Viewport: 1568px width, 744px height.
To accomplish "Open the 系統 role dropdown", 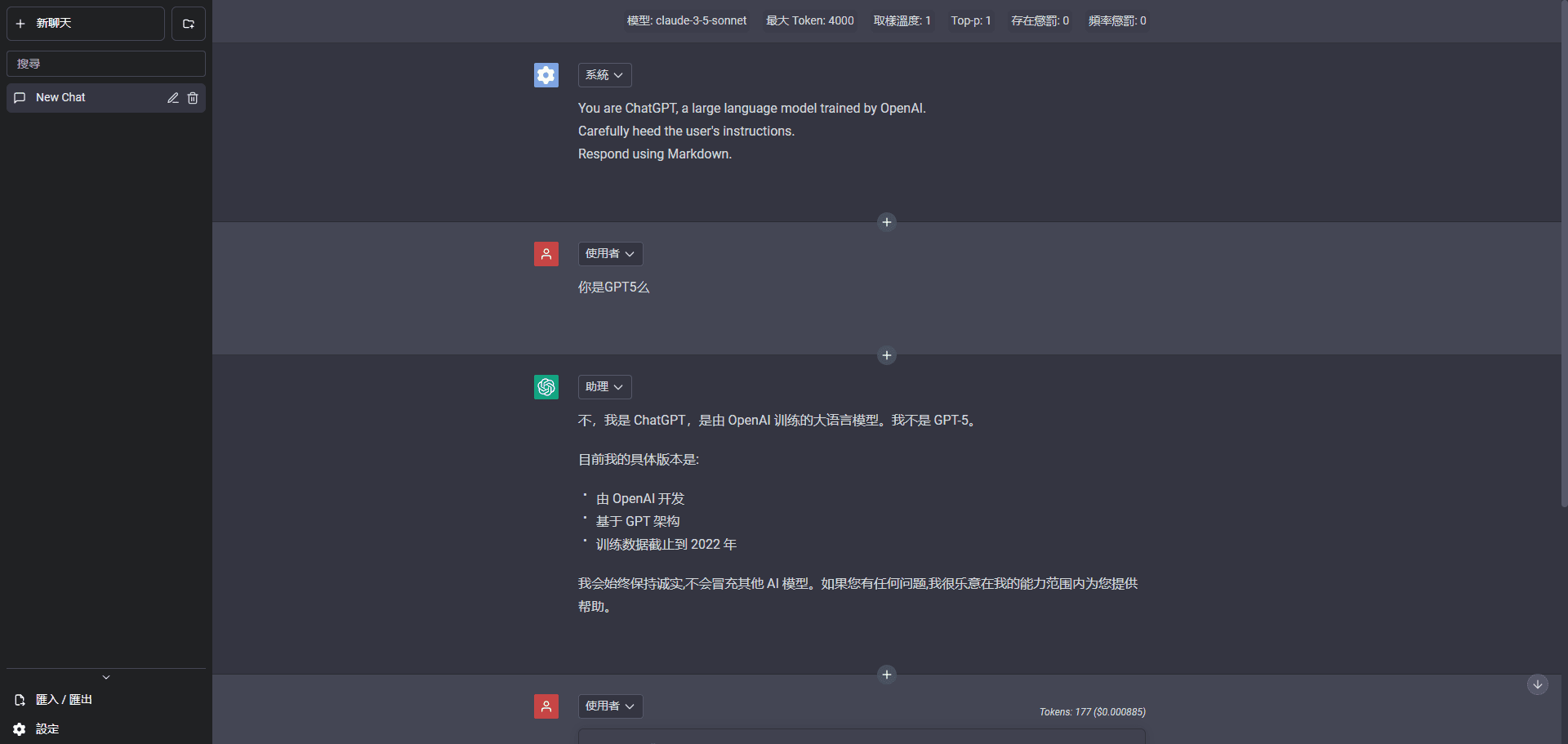I will click(605, 75).
